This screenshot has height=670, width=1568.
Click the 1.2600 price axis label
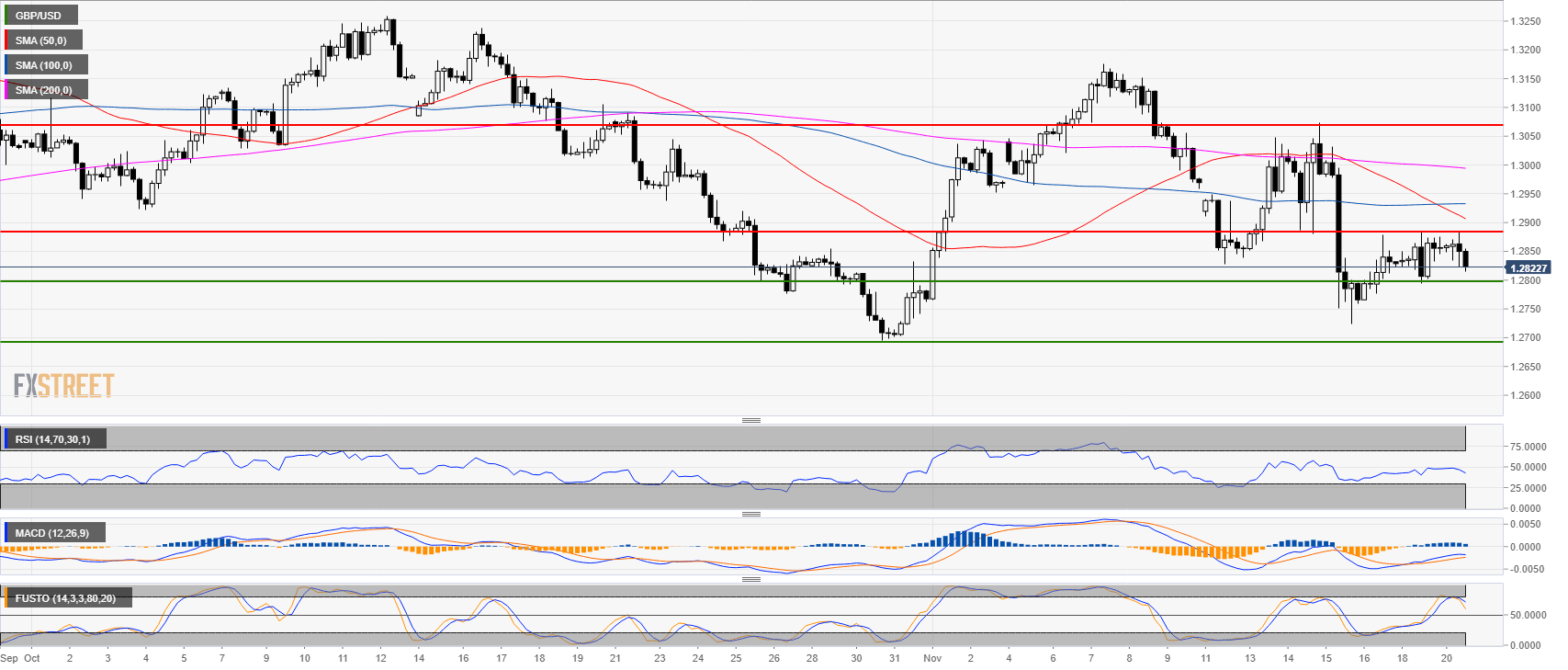click(x=1526, y=396)
